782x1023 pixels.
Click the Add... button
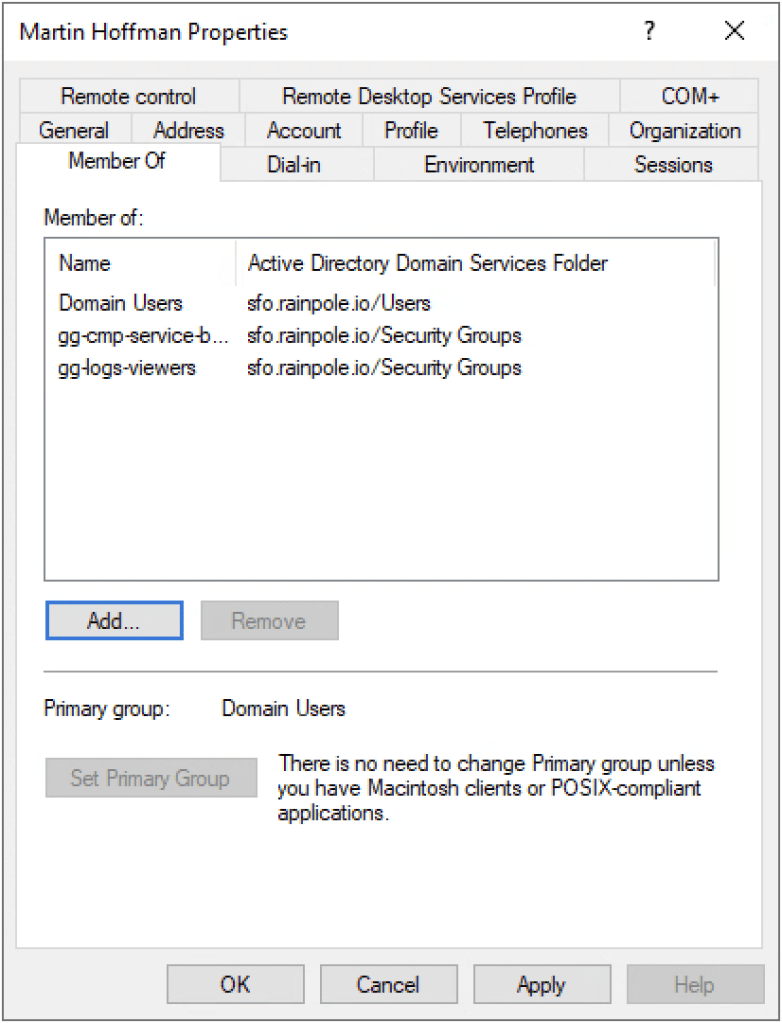coord(114,621)
